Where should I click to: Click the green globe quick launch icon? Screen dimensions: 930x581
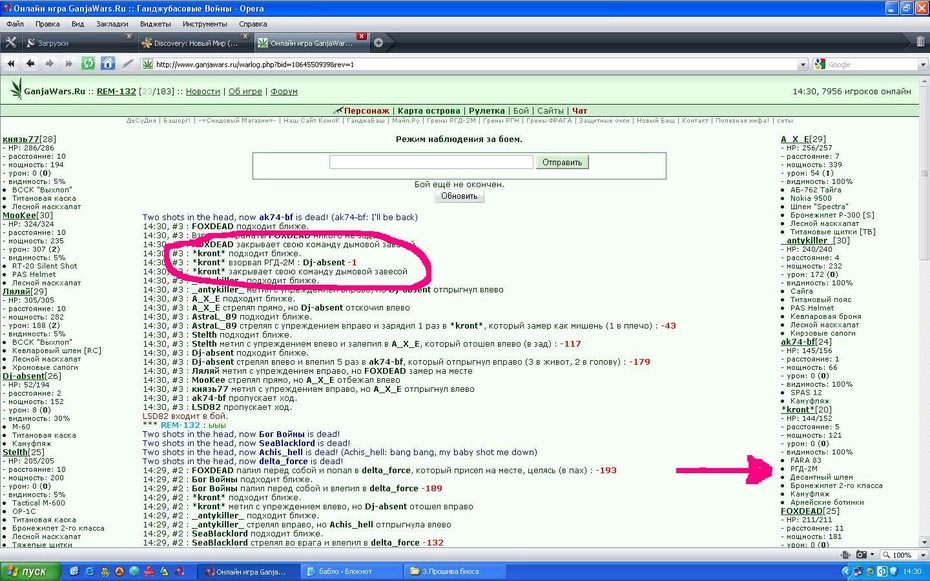pyautogui.click(x=134, y=572)
